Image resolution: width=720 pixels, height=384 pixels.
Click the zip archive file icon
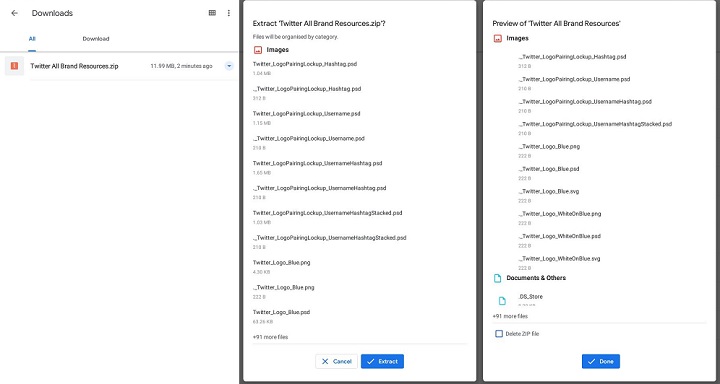[x=14, y=66]
